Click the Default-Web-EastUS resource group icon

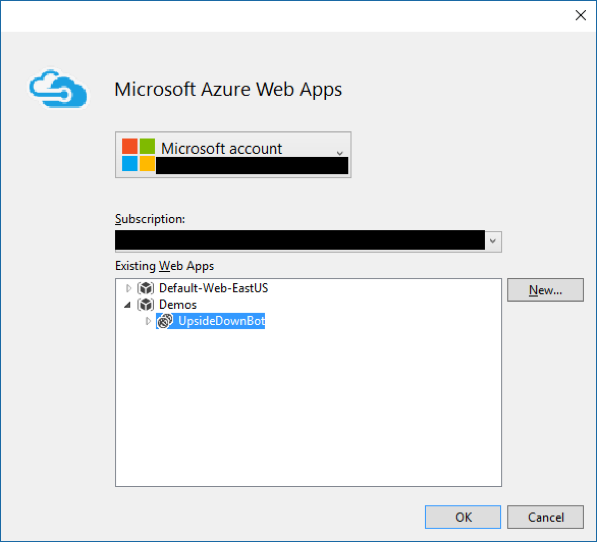(x=145, y=288)
